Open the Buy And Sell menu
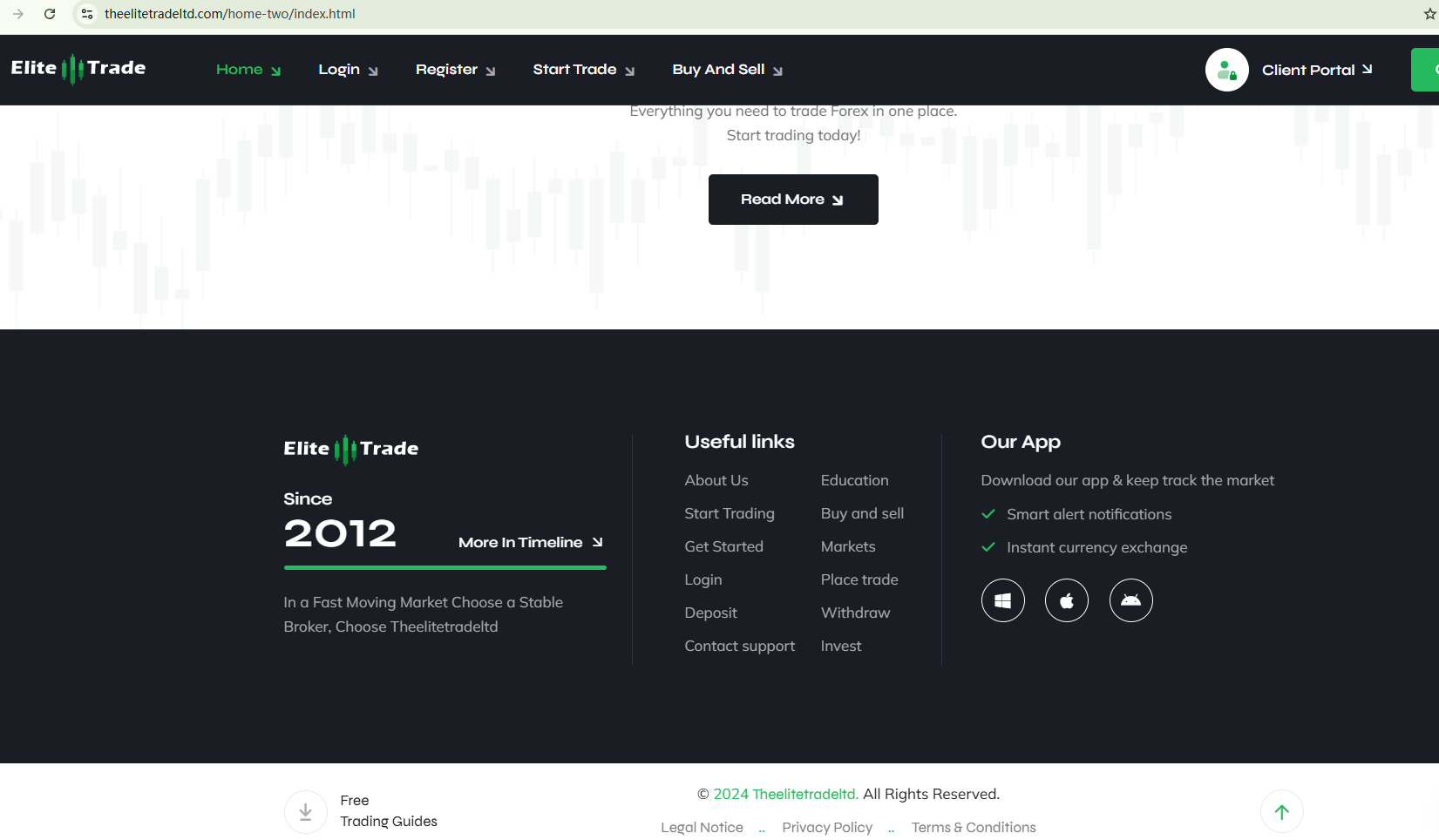Viewport: 1439px width, 840px height. pyautogui.click(x=727, y=70)
